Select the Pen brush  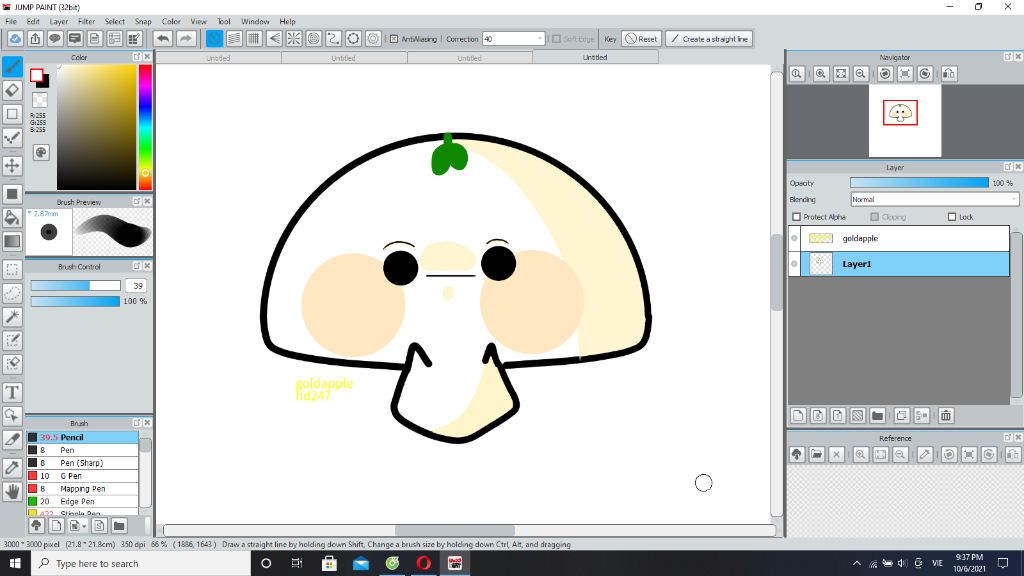82,450
